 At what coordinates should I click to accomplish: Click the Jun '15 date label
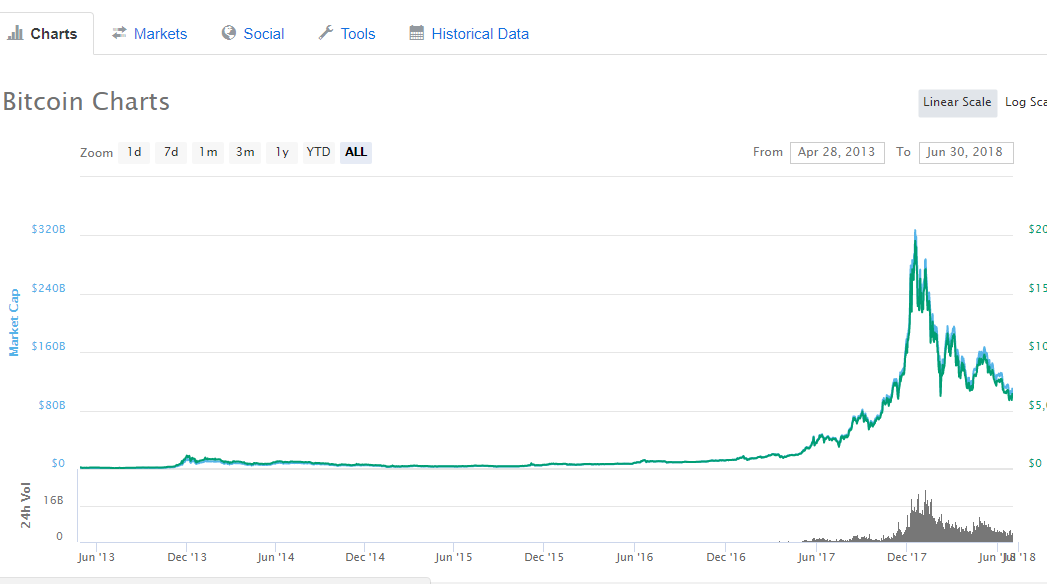(x=453, y=557)
